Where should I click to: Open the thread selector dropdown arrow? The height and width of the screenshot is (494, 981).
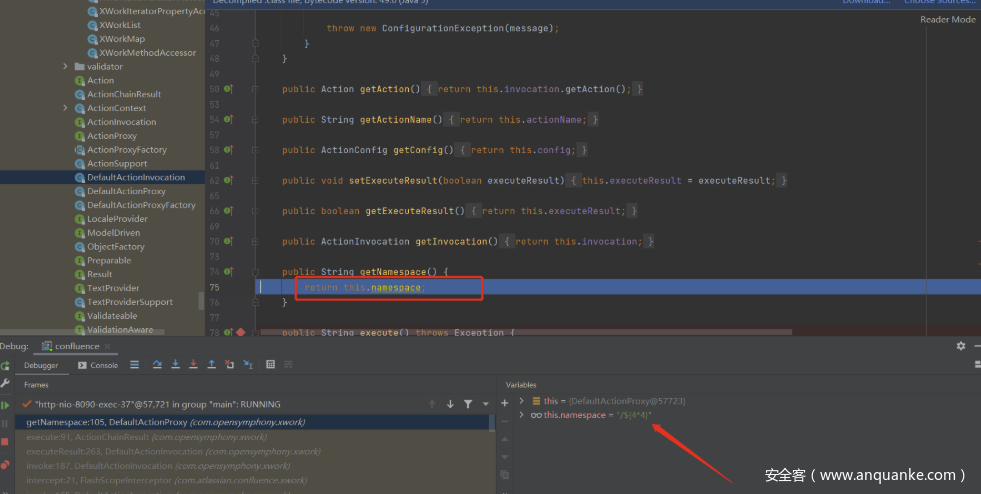point(486,404)
